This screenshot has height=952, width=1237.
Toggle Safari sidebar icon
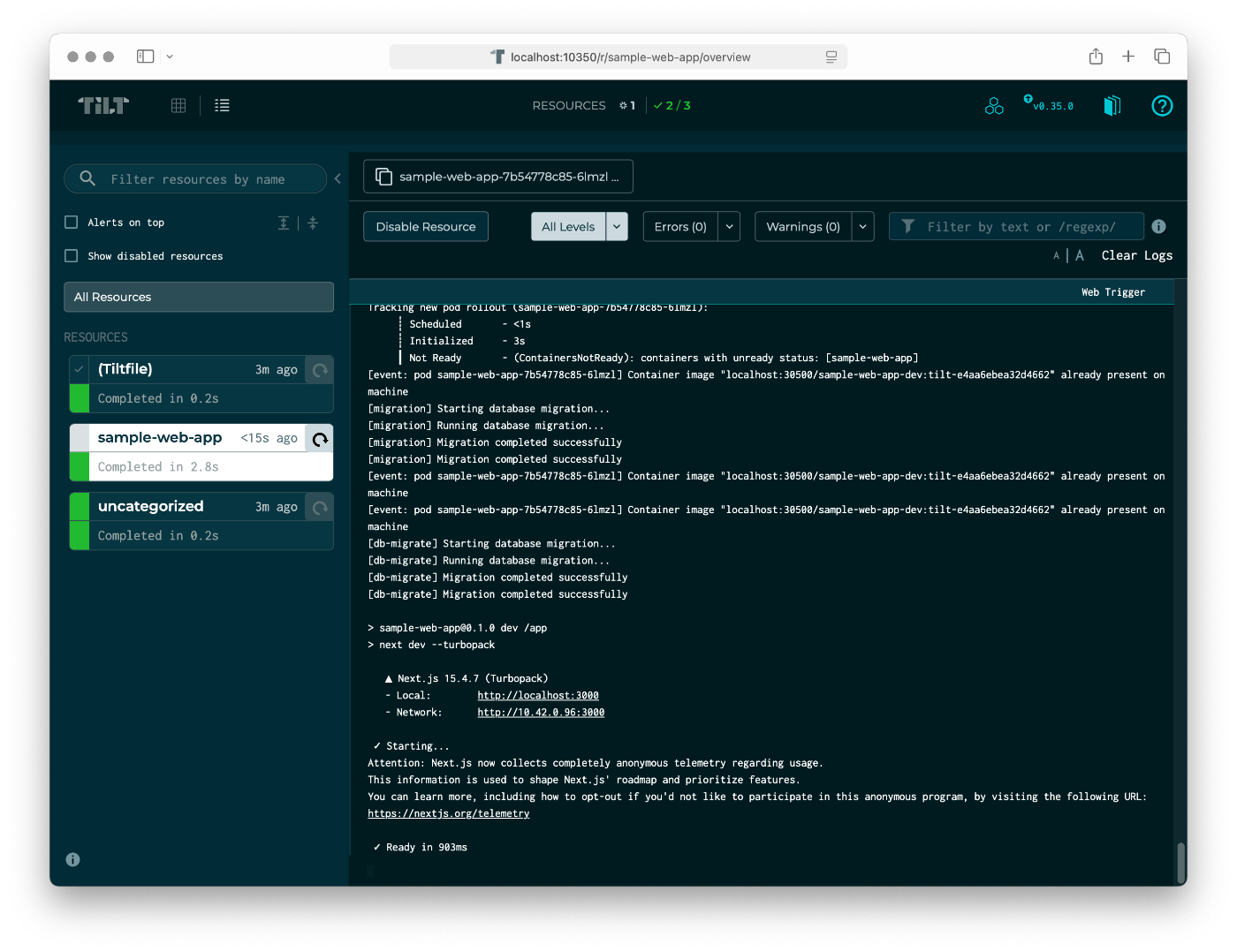click(x=146, y=57)
